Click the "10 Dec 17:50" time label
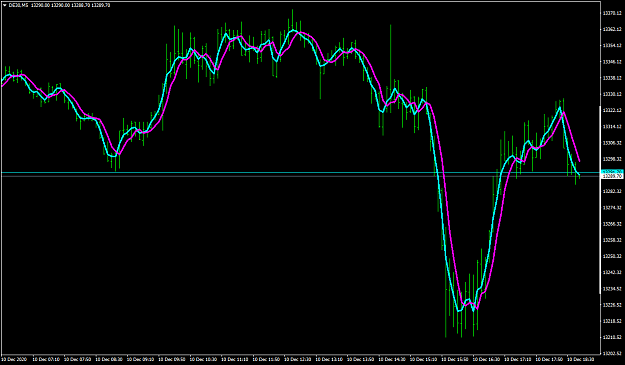Screen dimensions: 625x365 tap(550, 359)
